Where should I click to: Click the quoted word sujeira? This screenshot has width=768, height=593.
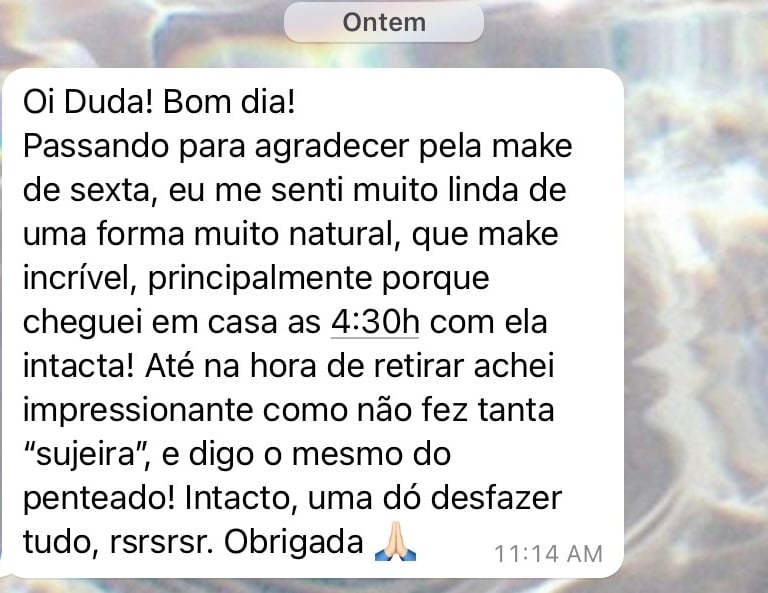coord(86,454)
